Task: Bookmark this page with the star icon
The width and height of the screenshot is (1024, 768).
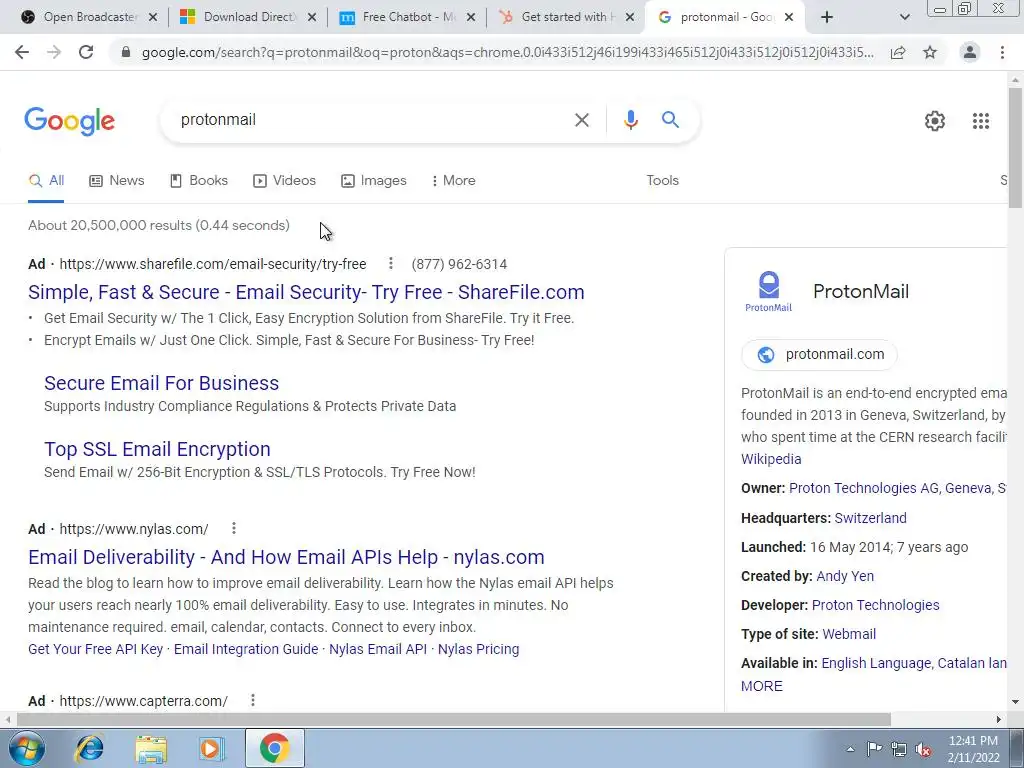Action: [930, 52]
